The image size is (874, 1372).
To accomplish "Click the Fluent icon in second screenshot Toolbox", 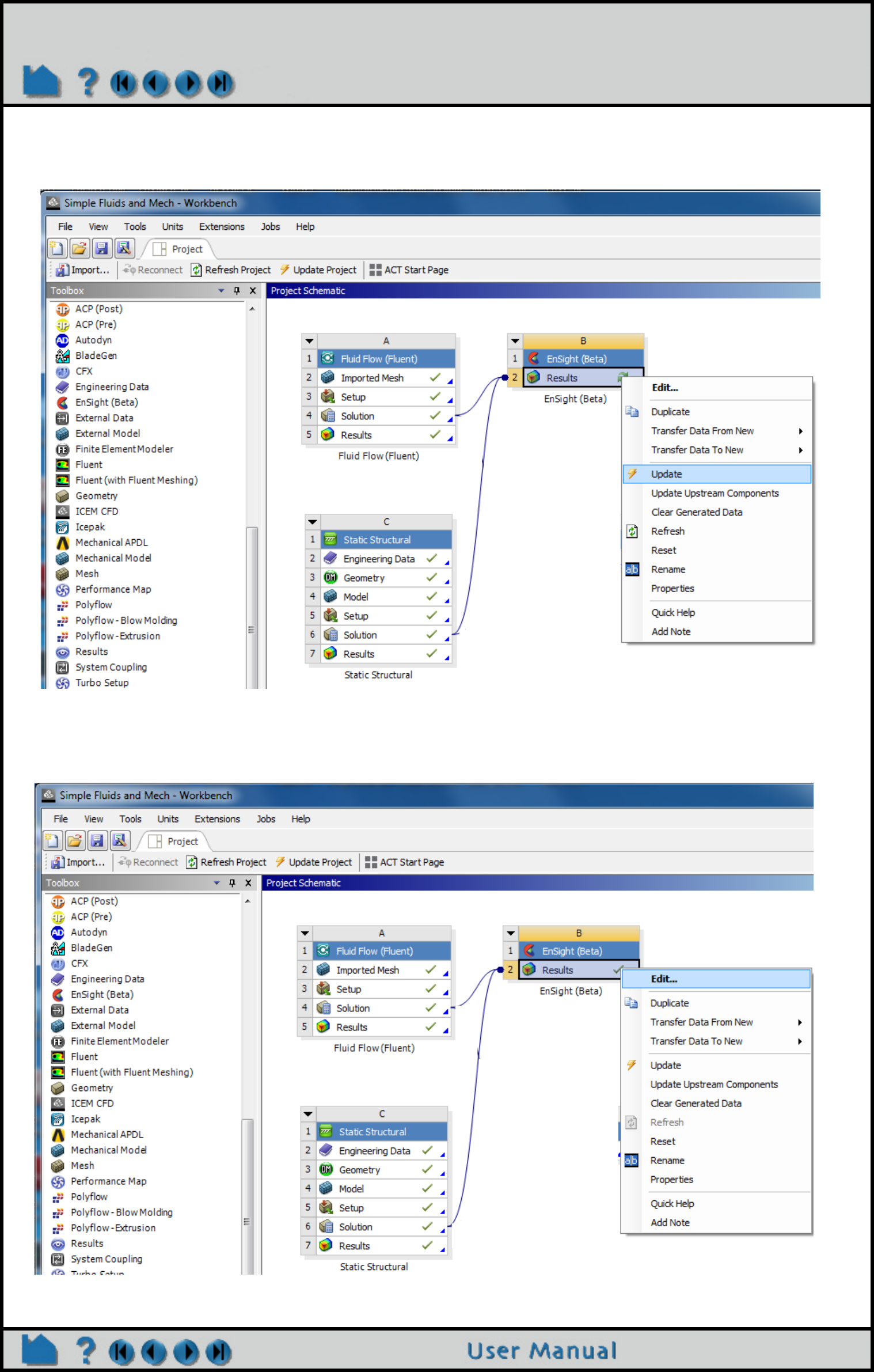I will (x=58, y=1057).
